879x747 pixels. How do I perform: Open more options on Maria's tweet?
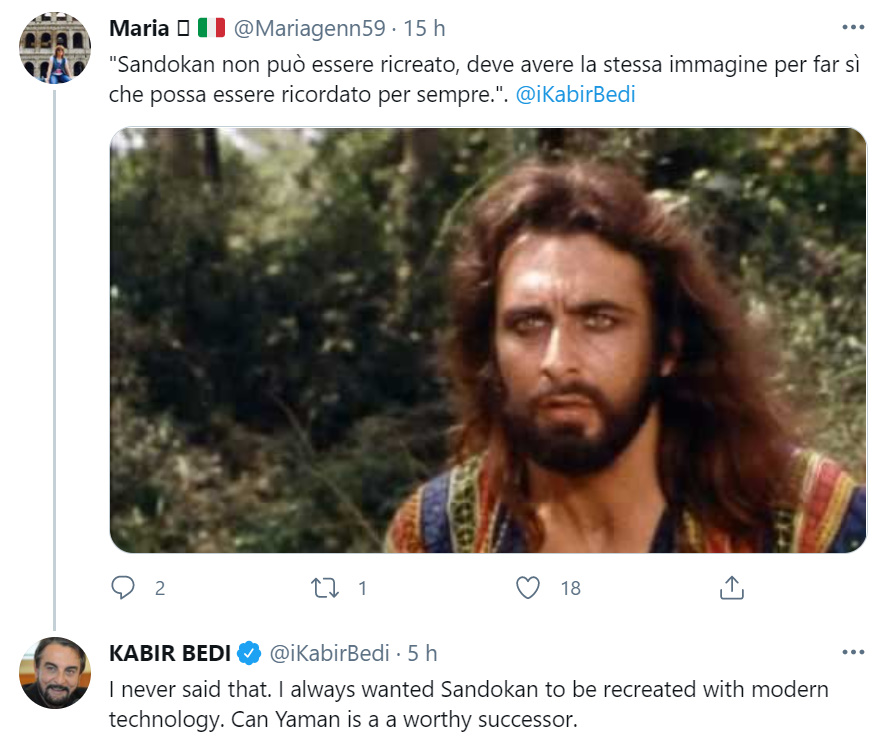pos(852,28)
